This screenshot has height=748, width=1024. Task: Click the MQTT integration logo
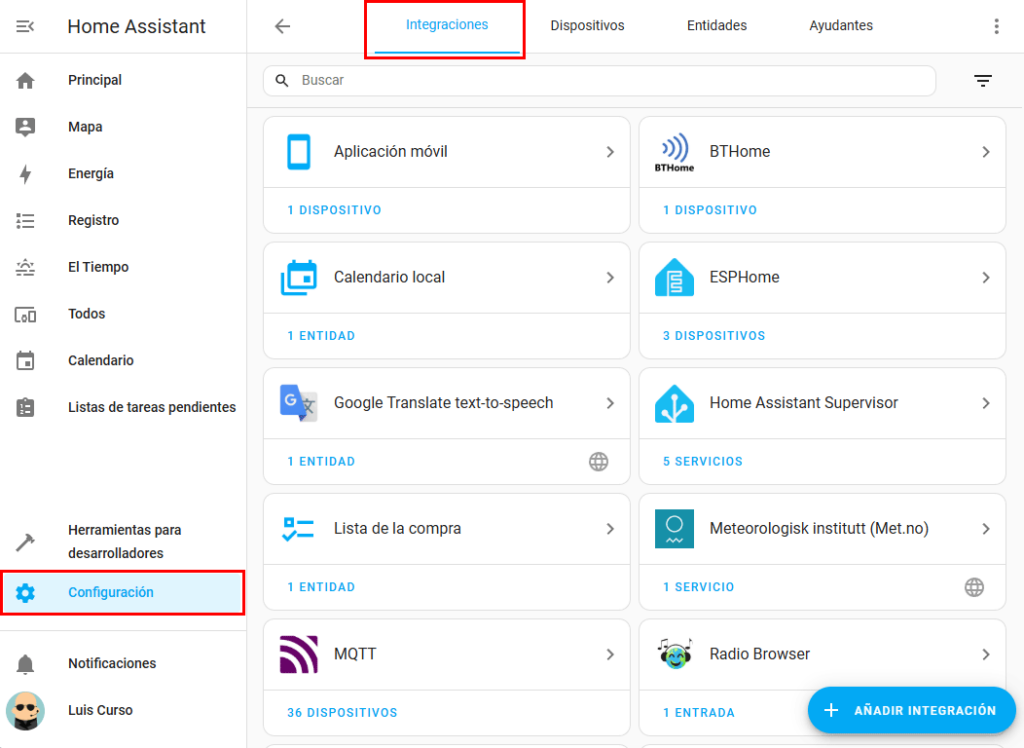pos(299,654)
